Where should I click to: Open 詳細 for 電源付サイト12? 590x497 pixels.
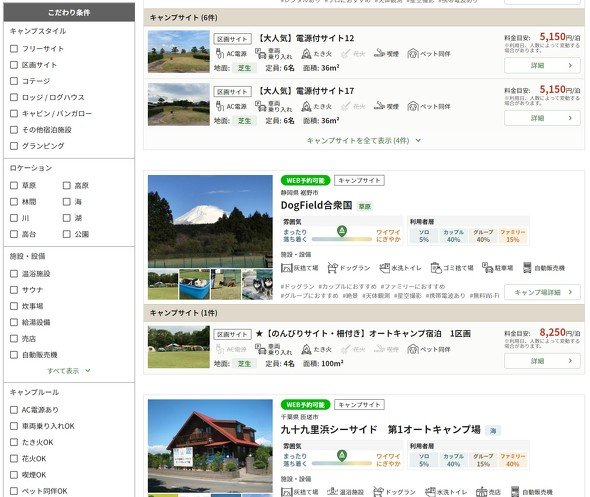click(542, 65)
